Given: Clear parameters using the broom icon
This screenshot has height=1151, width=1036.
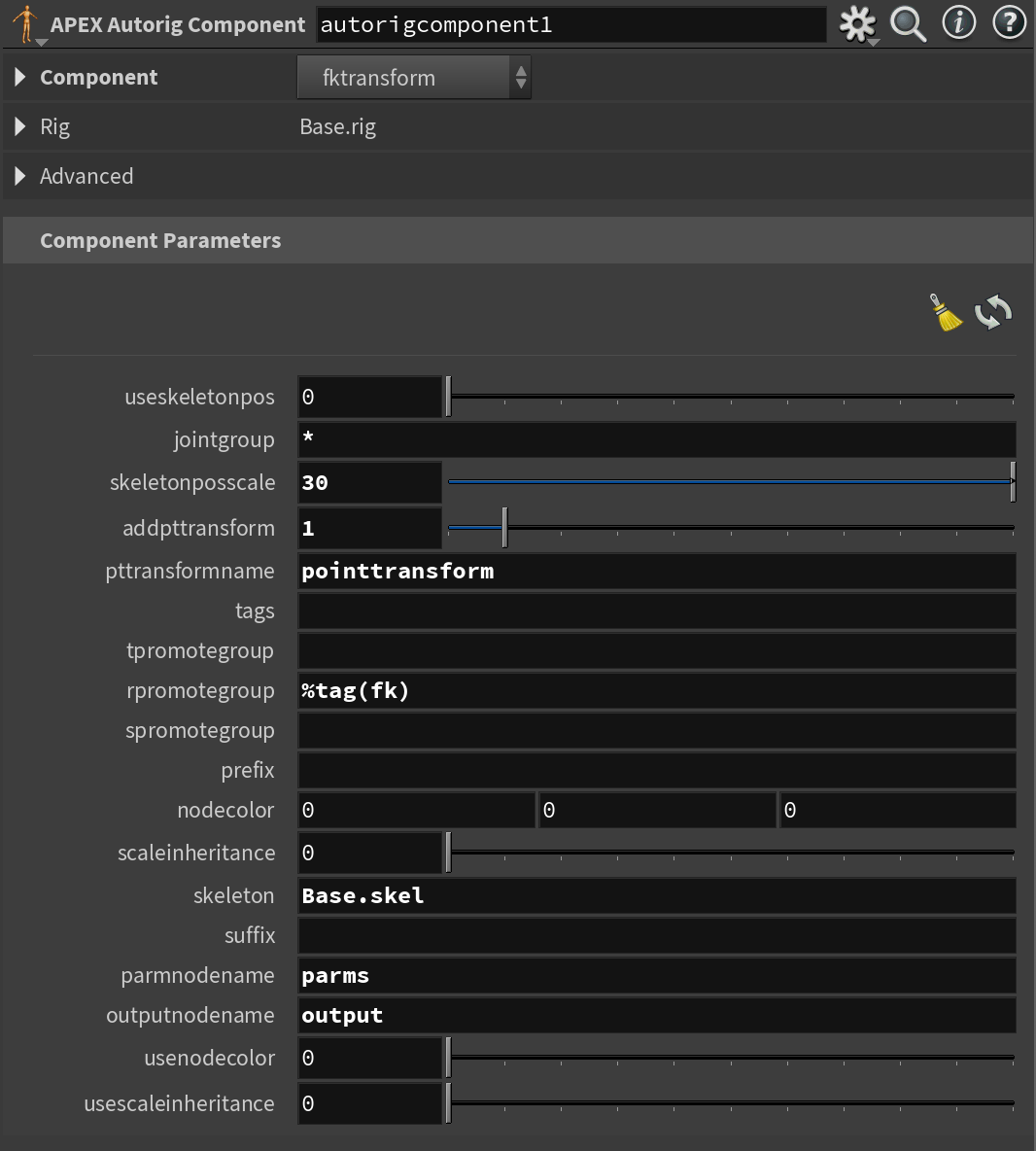Looking at the screenshot, I should (947, 311).
